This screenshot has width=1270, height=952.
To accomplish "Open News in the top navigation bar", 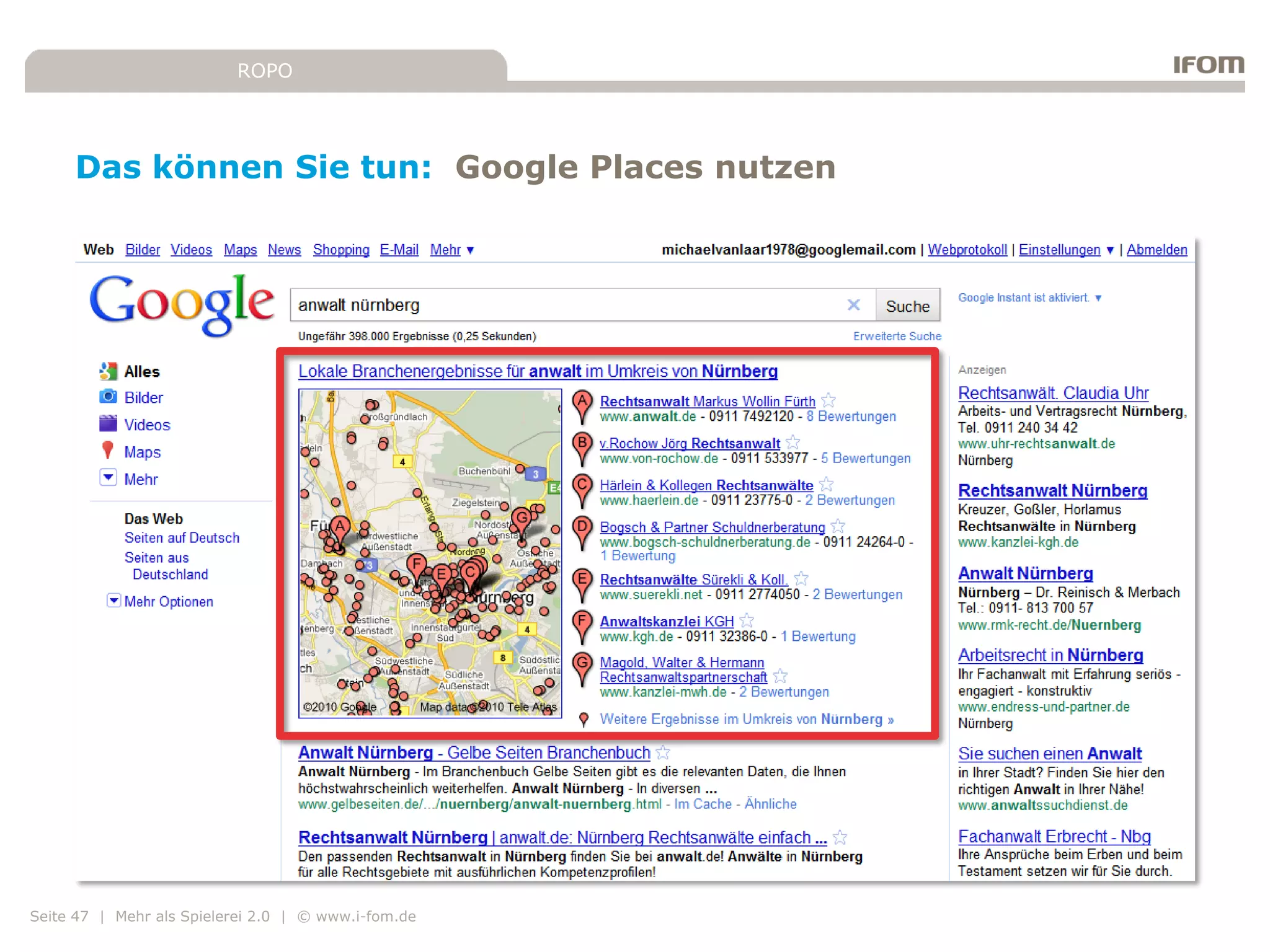I will (x=285, y=250).
